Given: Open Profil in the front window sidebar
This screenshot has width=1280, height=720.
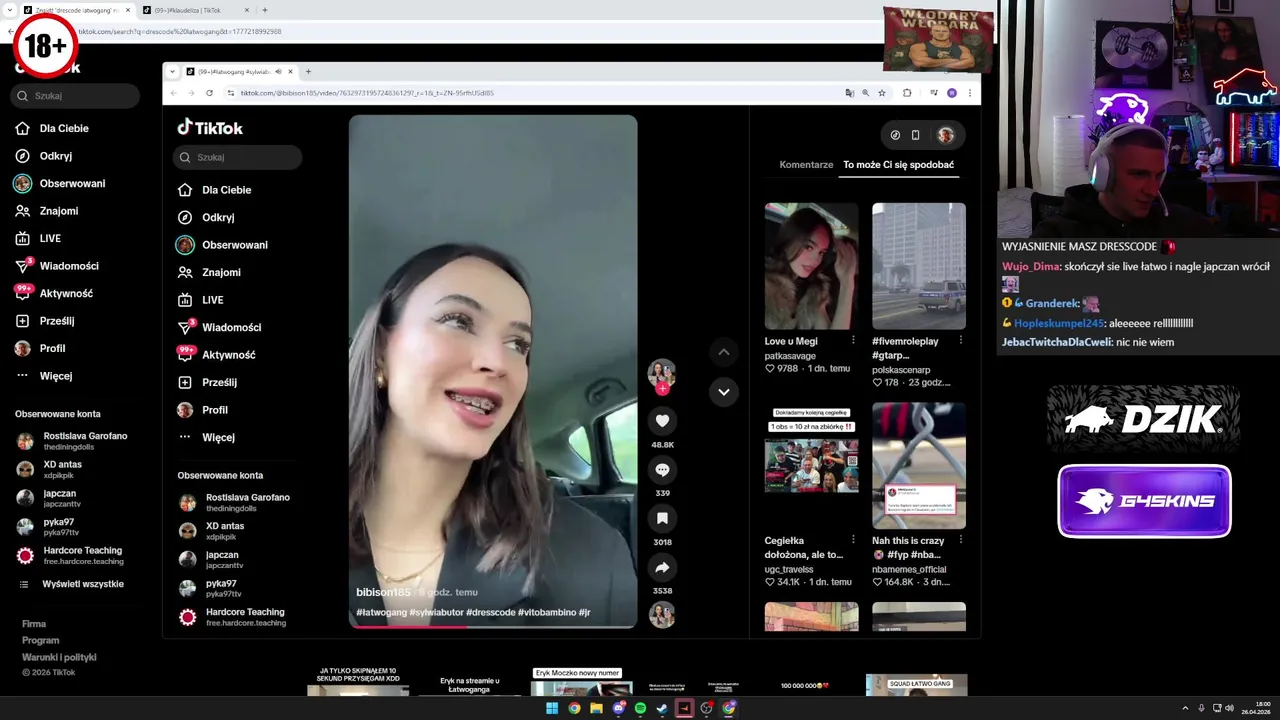Looking at the screenshot, I should click(215, 410).
